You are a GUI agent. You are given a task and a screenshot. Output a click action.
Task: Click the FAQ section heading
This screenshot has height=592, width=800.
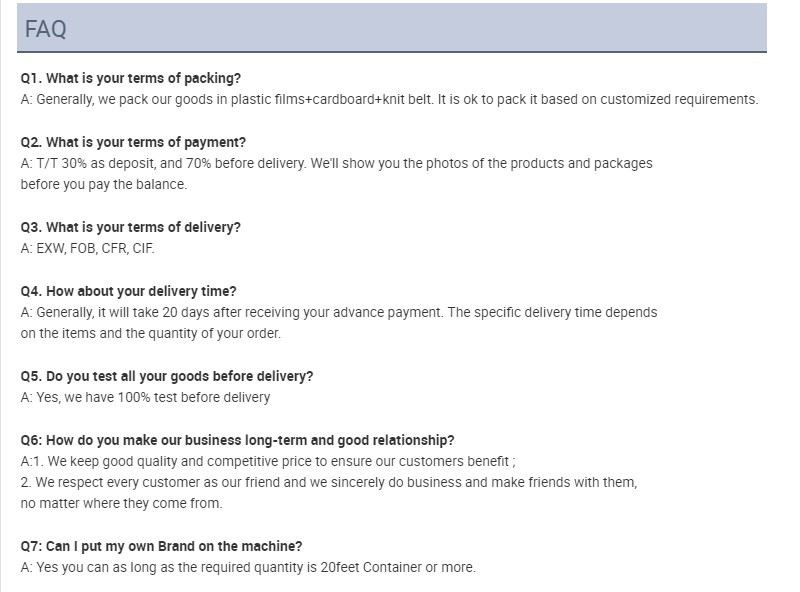pyautogui.click(x=46, y=29)
